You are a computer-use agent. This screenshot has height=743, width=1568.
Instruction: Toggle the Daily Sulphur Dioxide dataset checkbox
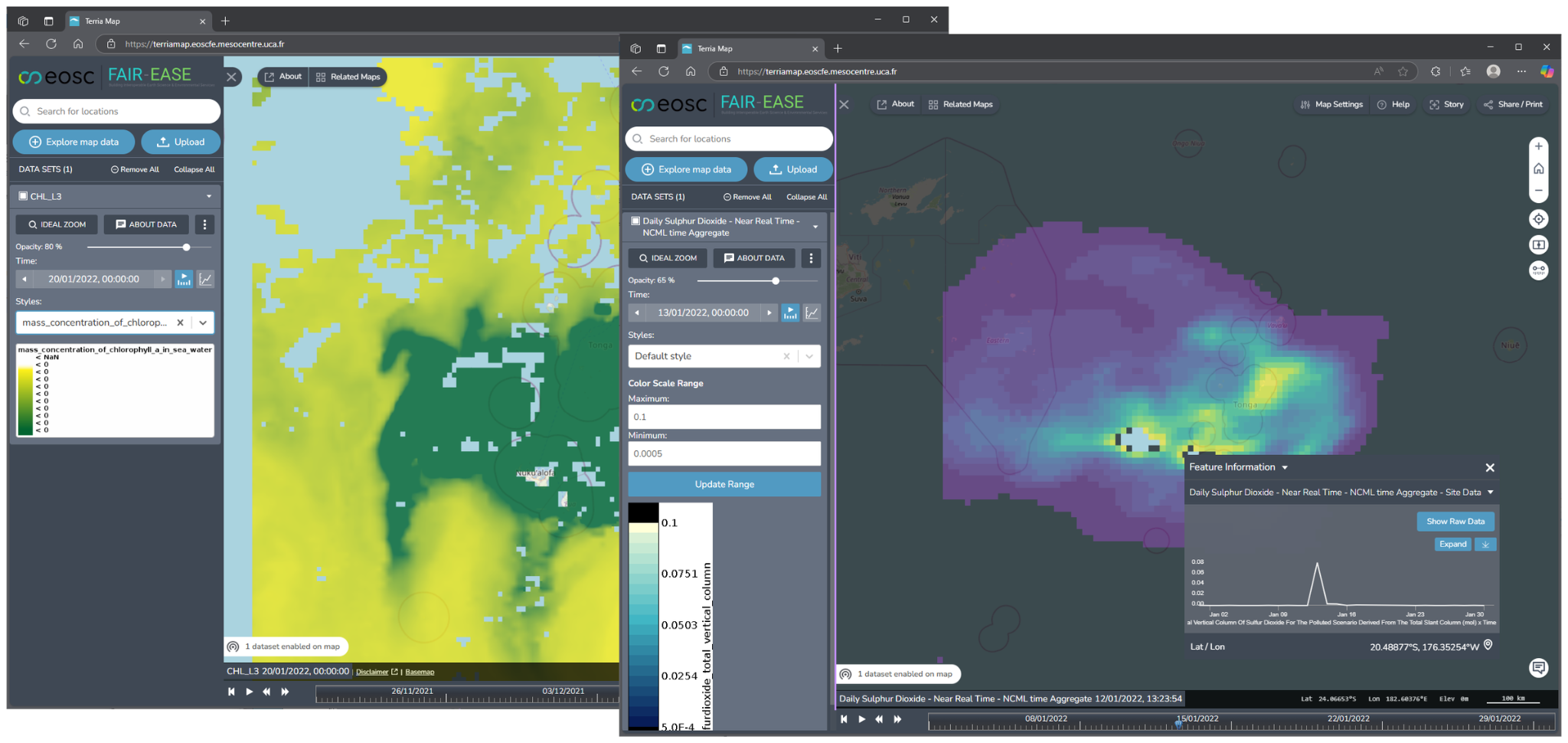(635, 221)
